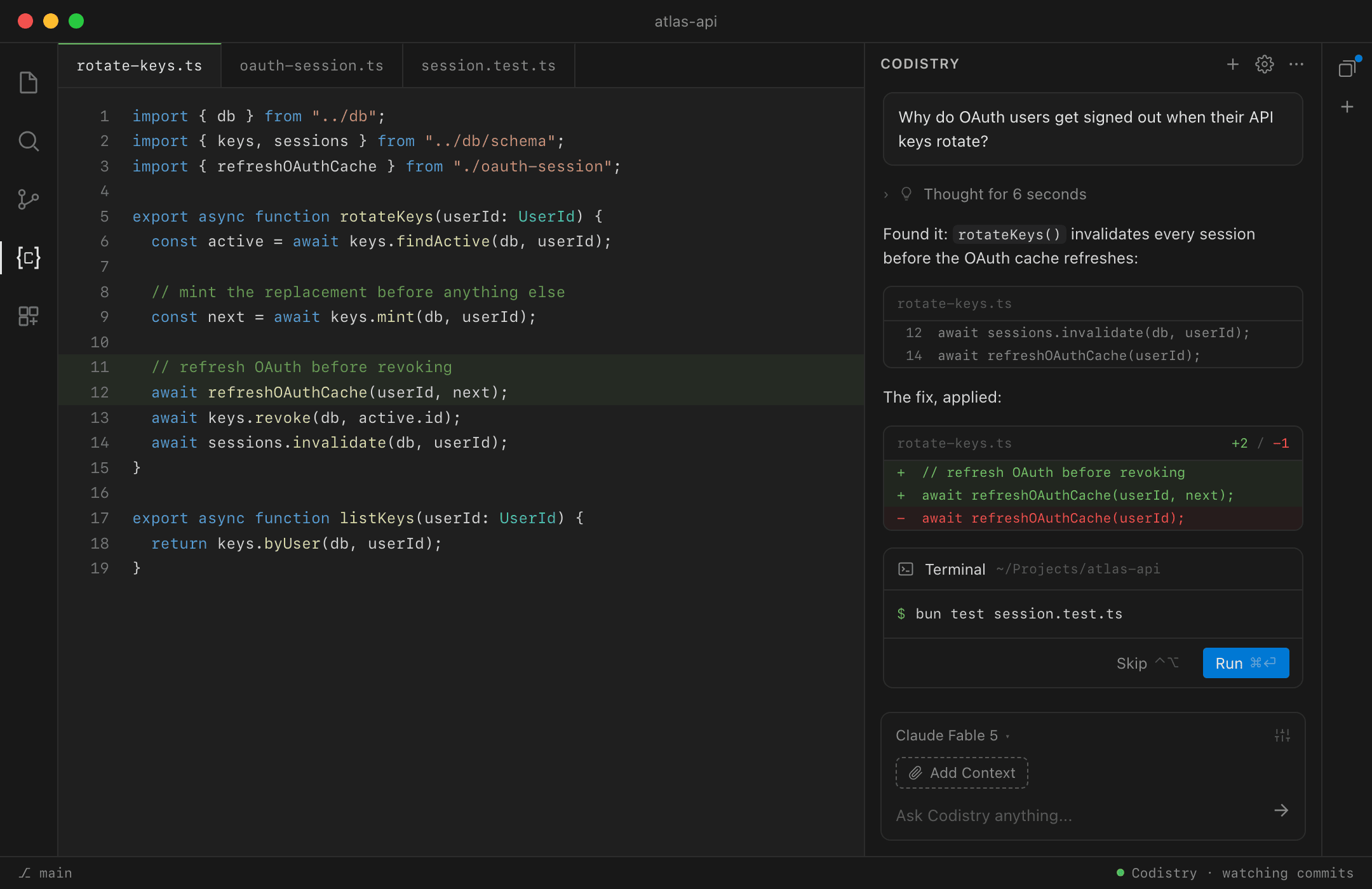Image resolution: width=1372 pixels, height=889 pixels.
Task: Start a new Codistry chat with plus
Action: pyautogui.click(x=1233, y=64)
